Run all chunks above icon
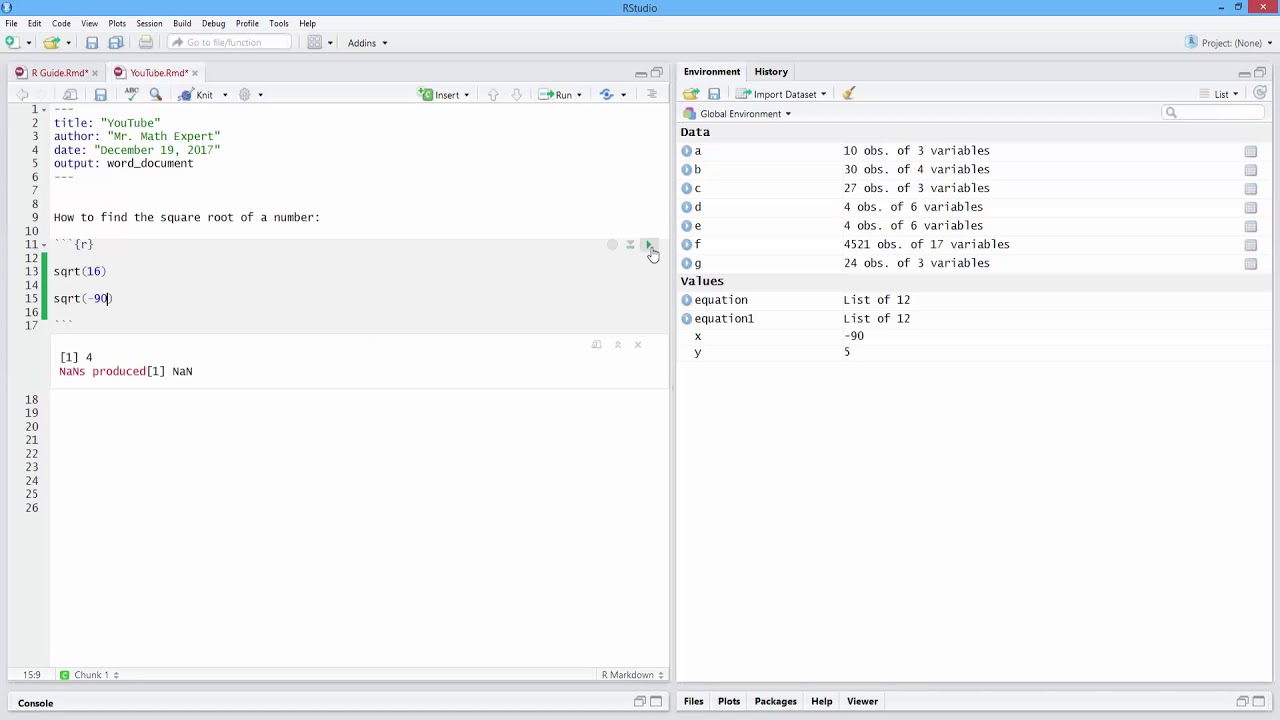The width and height of the screenshot is (1280, 720). tap(630, 245)
